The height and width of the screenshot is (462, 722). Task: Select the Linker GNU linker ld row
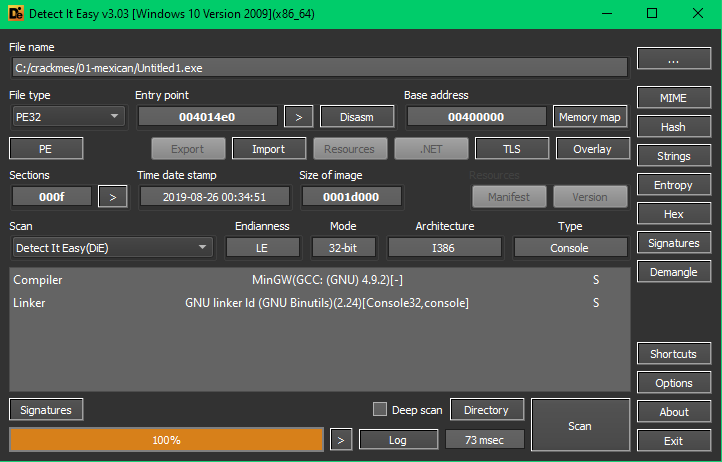coord(319,303)
